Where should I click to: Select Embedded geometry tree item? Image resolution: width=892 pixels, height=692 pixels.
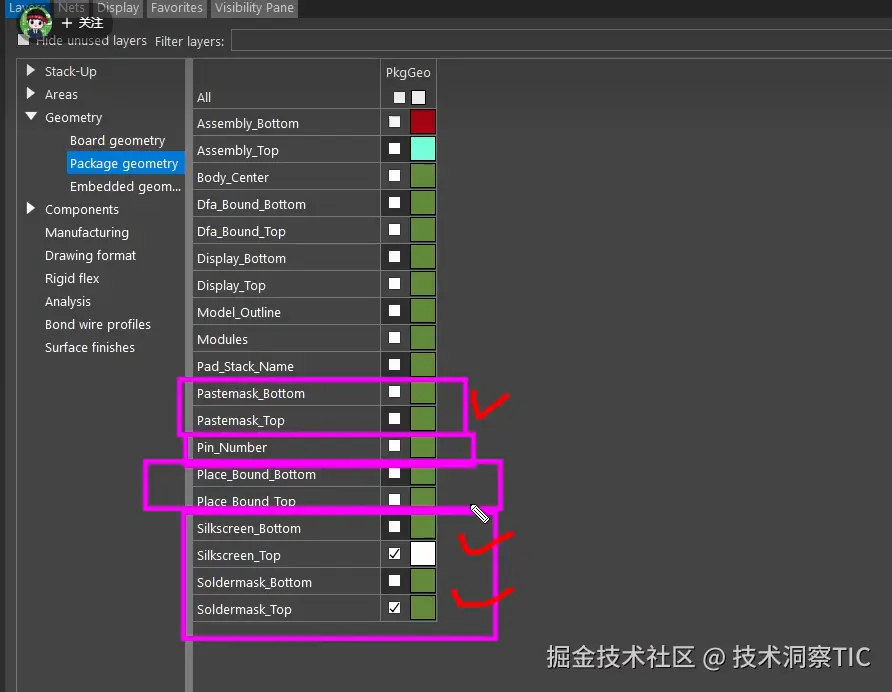pyautogui.click(x=125, y=187)
